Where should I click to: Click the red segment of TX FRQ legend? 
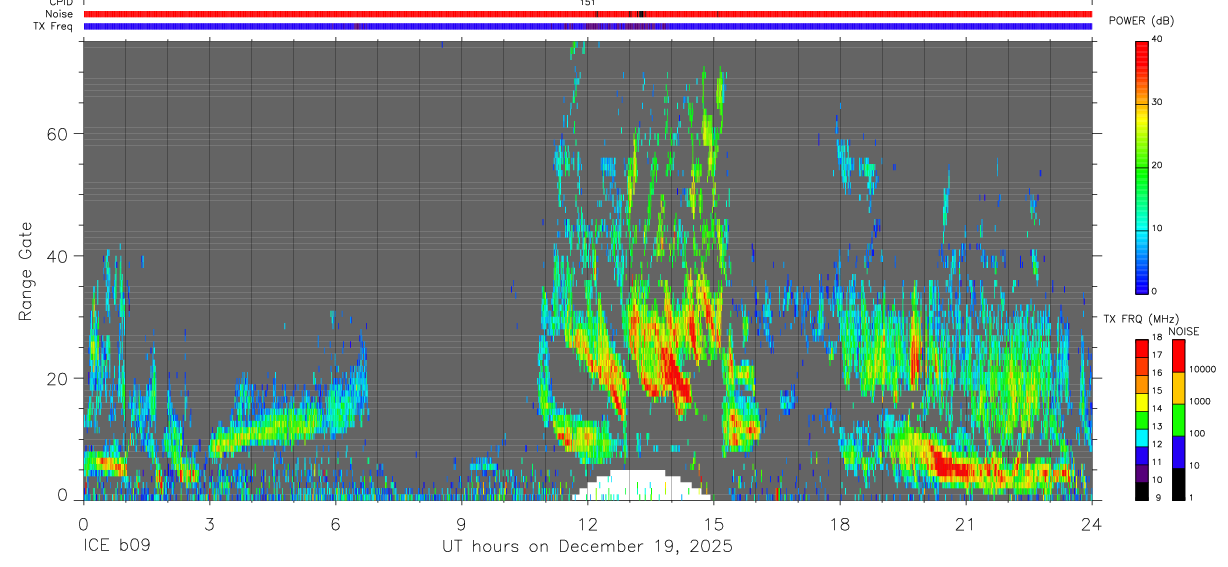tap(1141, 347)
